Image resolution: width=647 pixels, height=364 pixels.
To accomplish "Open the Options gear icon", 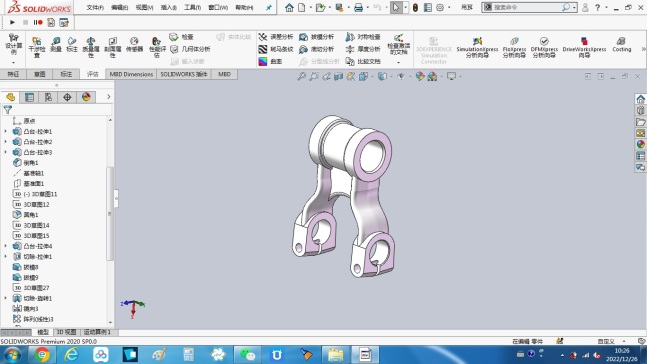I will click(440, 7).
